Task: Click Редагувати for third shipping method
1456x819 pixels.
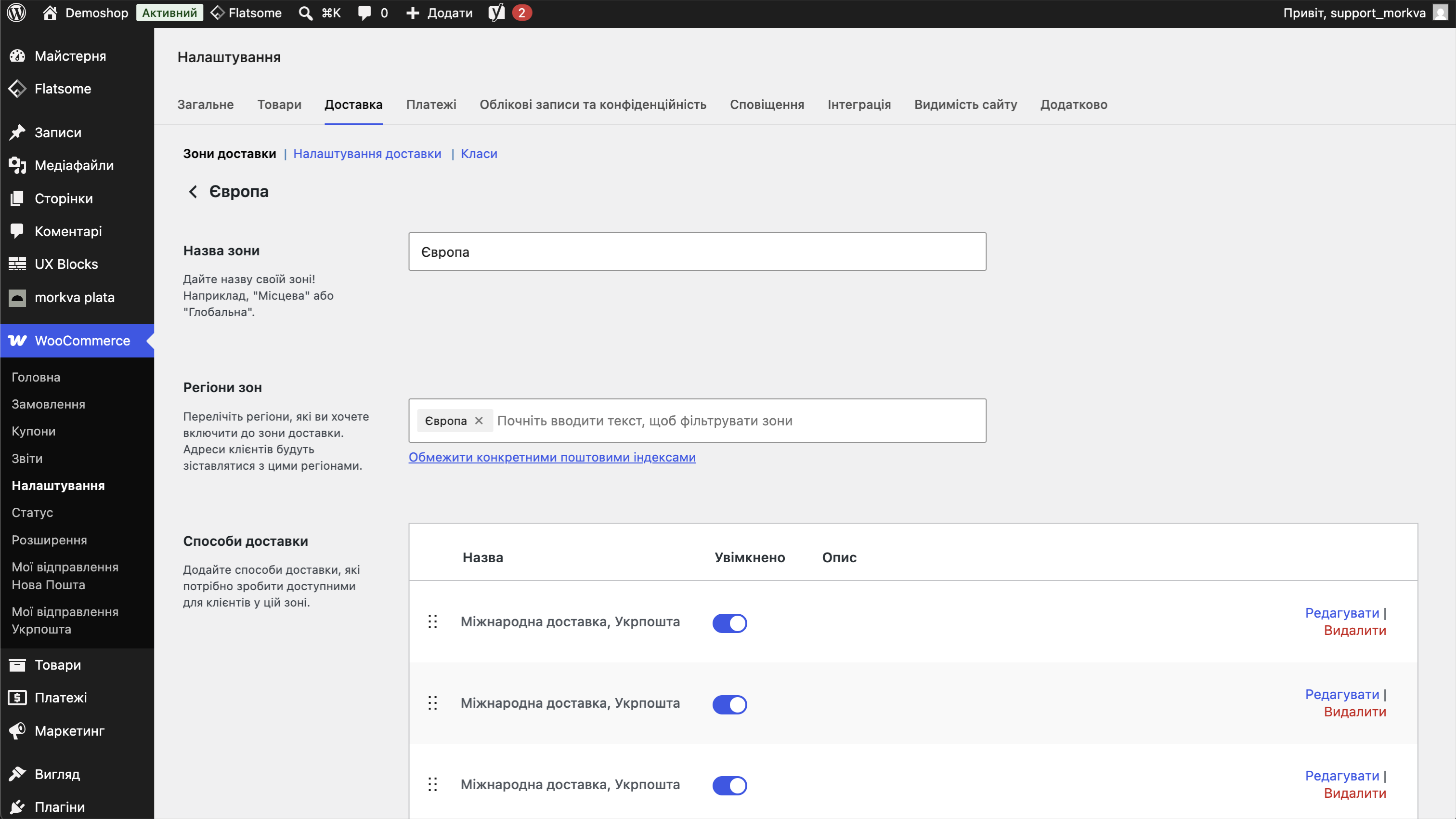Action: point(1342,776)
